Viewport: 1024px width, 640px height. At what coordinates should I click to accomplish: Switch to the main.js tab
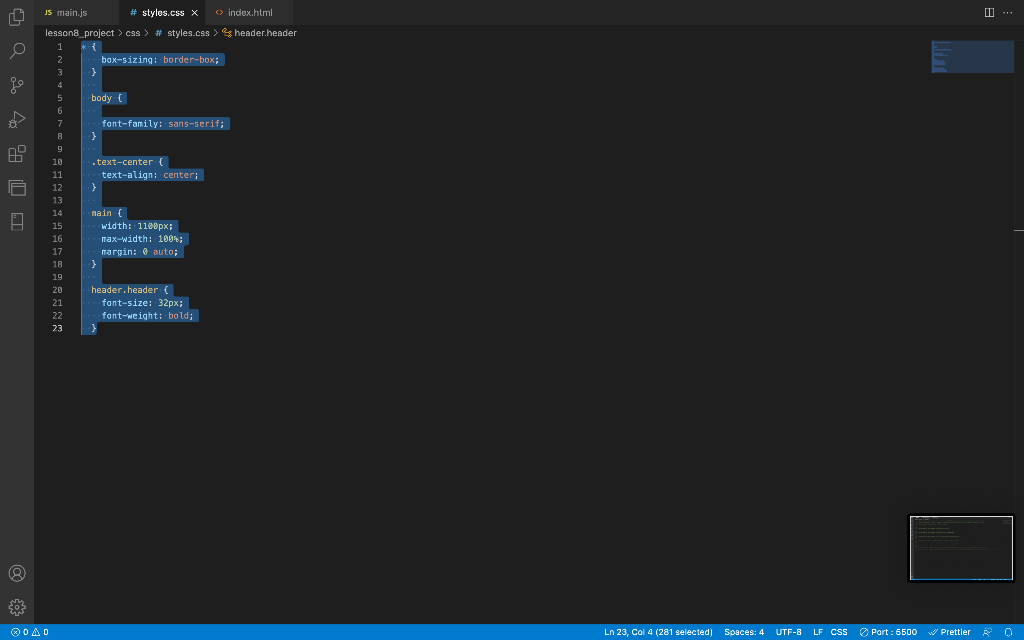[x=70, y=13]
